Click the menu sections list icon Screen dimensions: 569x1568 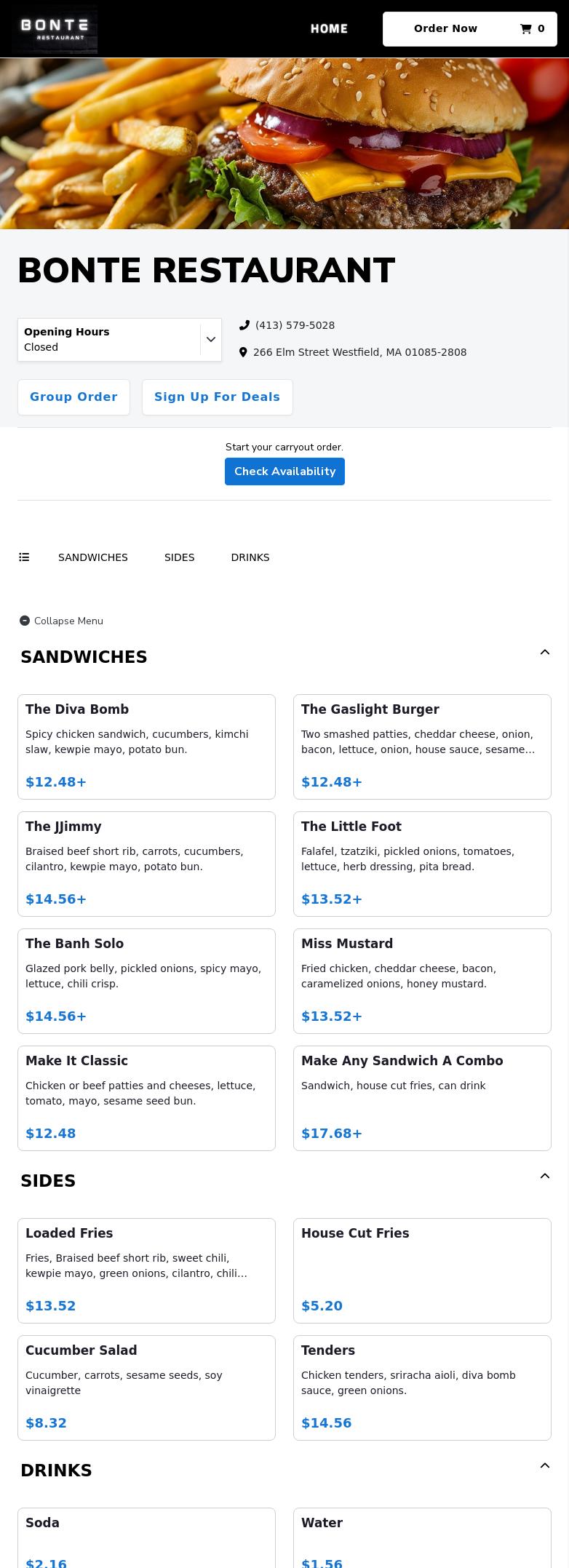pos(24,557)
